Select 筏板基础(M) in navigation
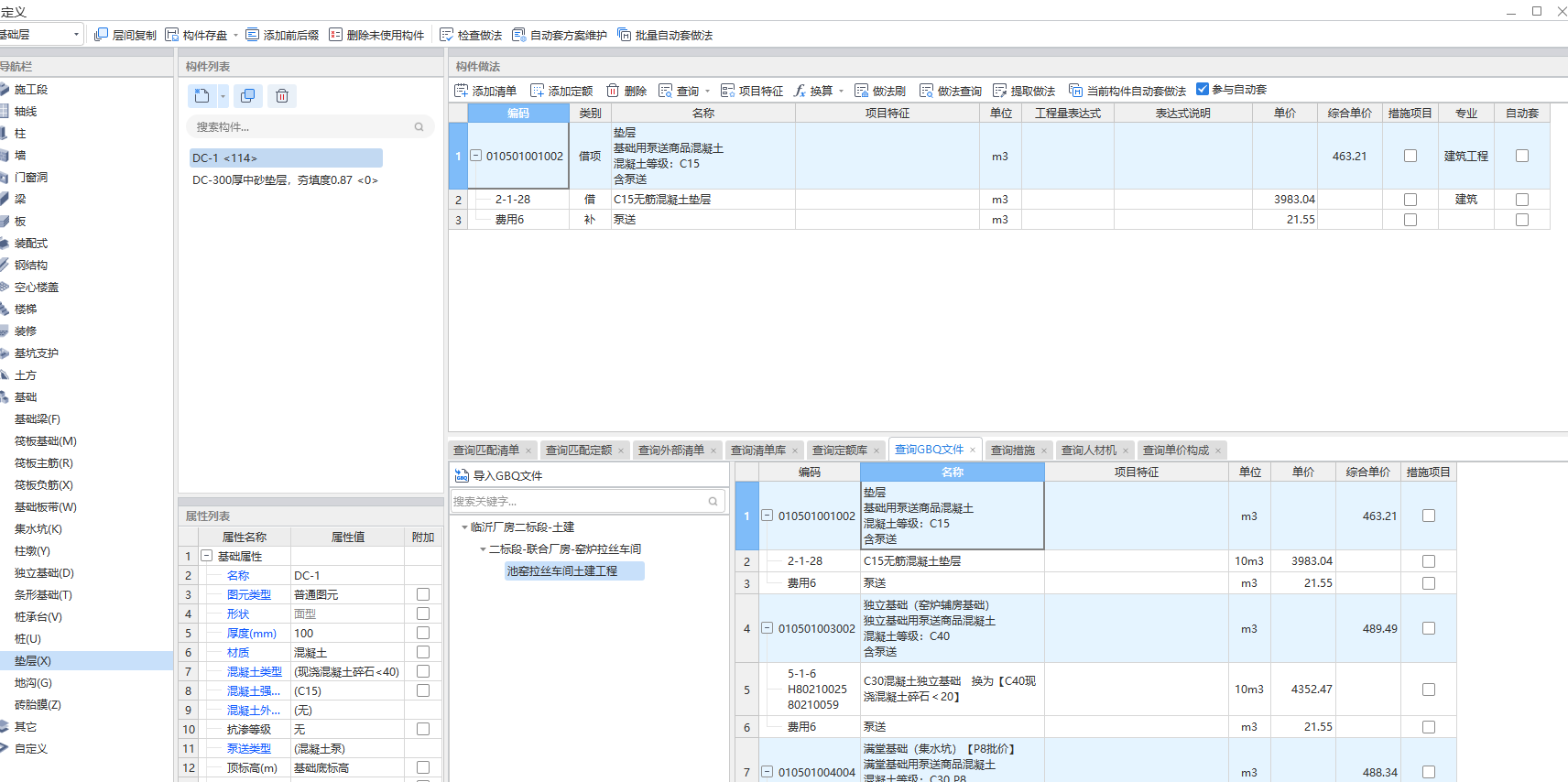Viewport: 1568px width, 782px height. (x=46, y=440)
